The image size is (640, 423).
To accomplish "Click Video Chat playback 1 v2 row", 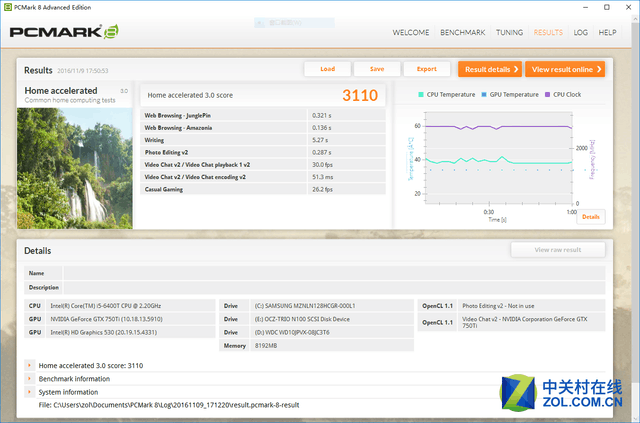I will point(263,165).
